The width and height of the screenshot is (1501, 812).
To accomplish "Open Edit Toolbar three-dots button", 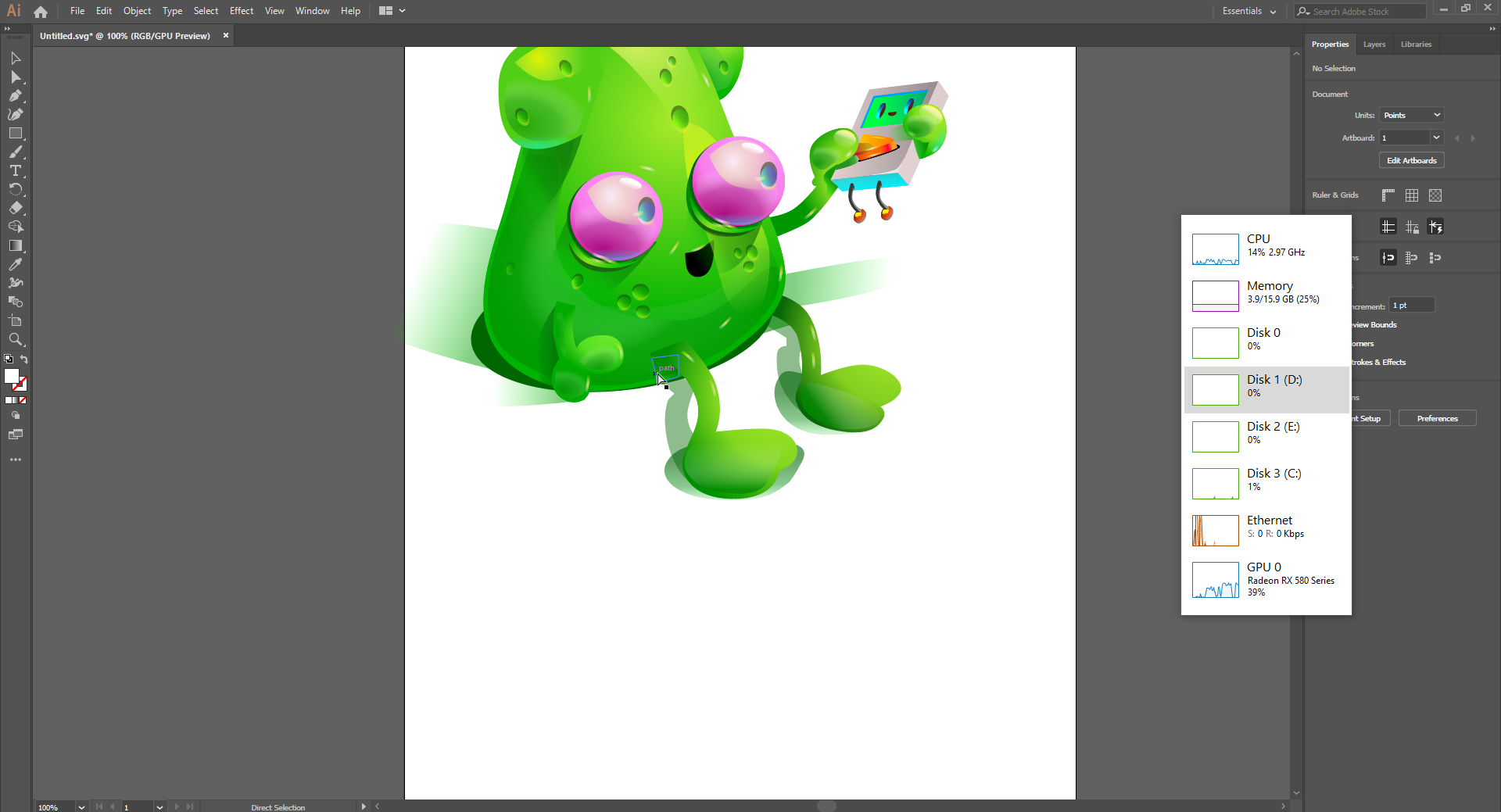I will click(x=15, y=460).
